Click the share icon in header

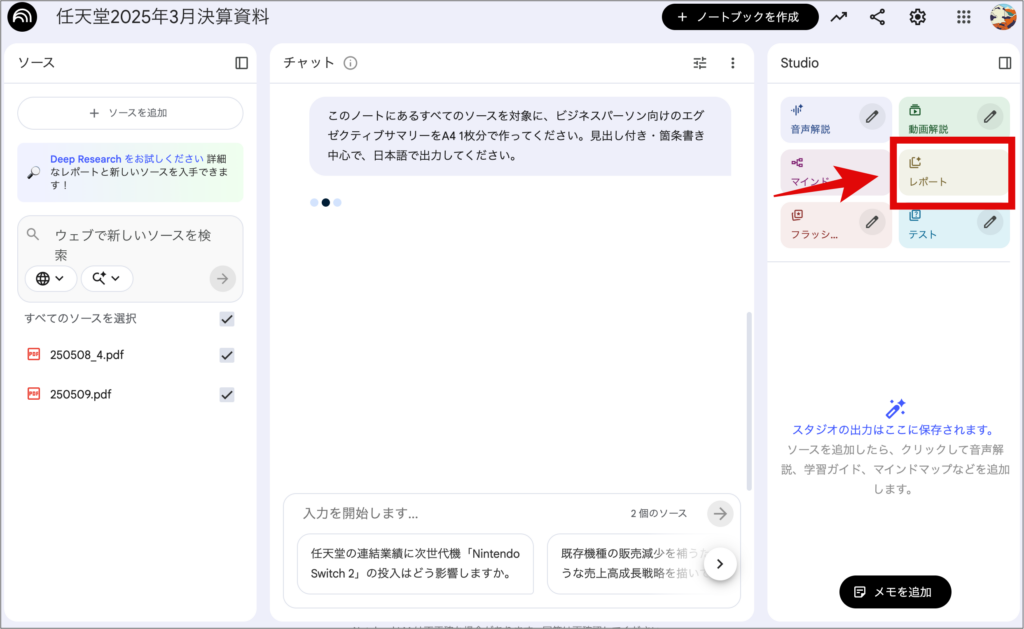(877, 17)
